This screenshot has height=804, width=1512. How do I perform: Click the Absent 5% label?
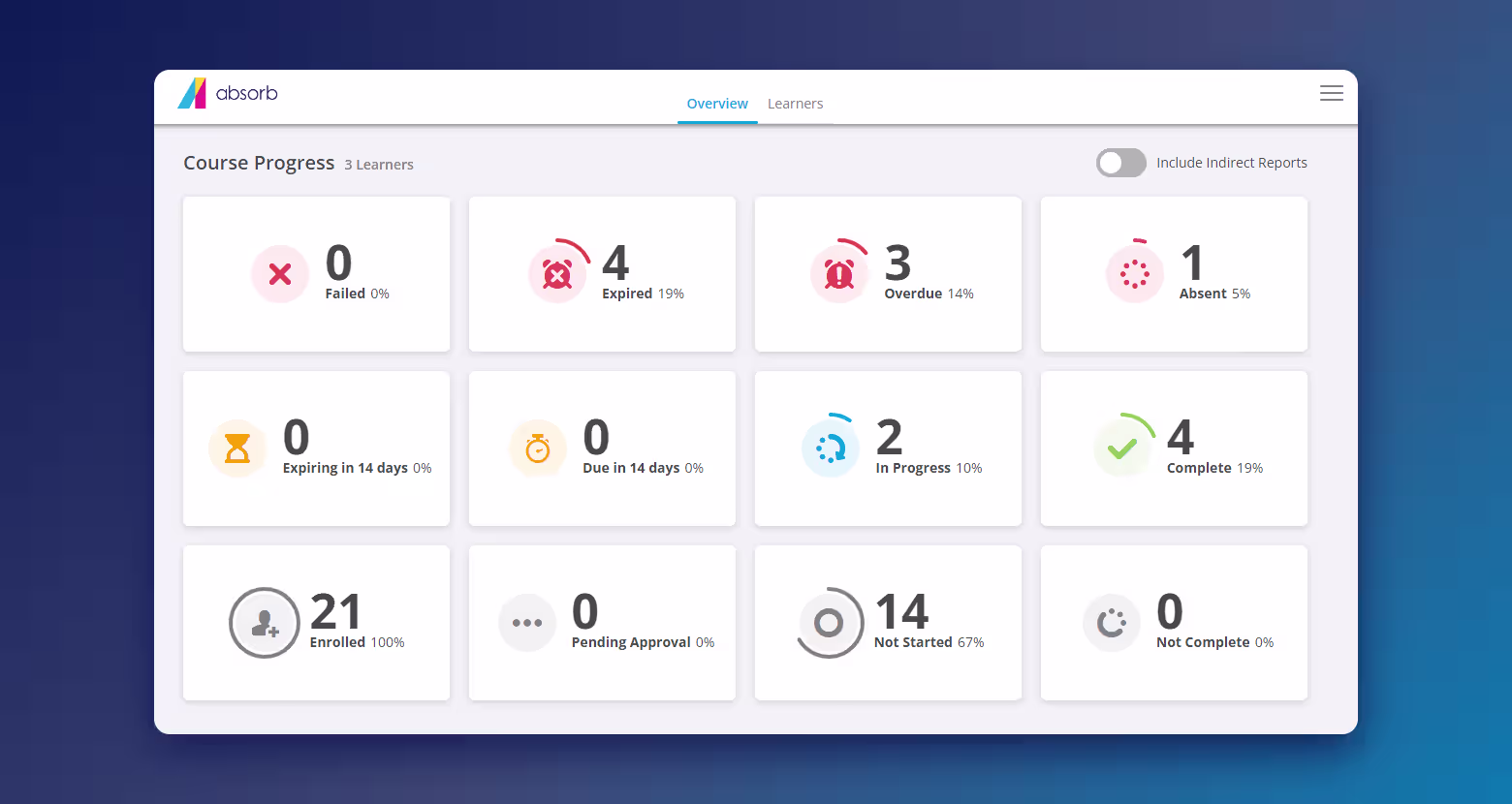pos(1214,294)
